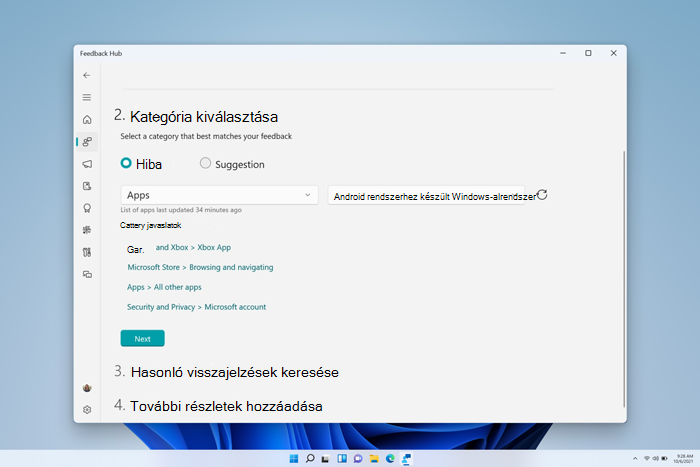Screen dimensions: 700x467
Task: Open the diagnostics tools icon in sidebar
Action: point(87,252)
